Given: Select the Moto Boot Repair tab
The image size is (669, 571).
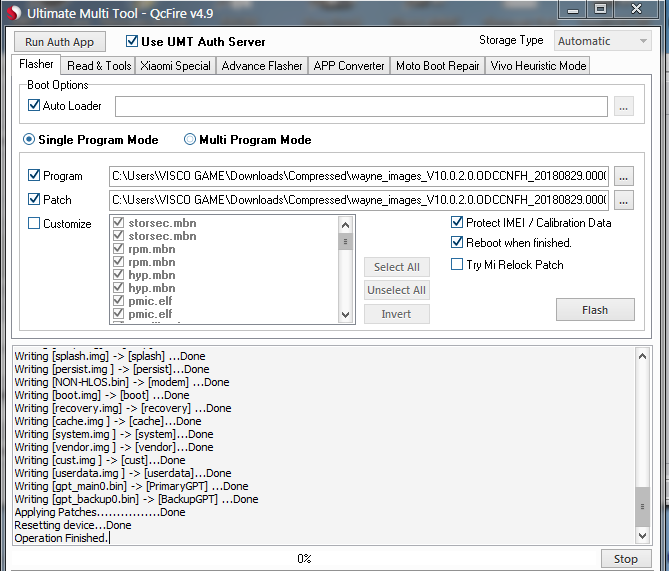Looking at the screenshot, I should coord(437,66).
